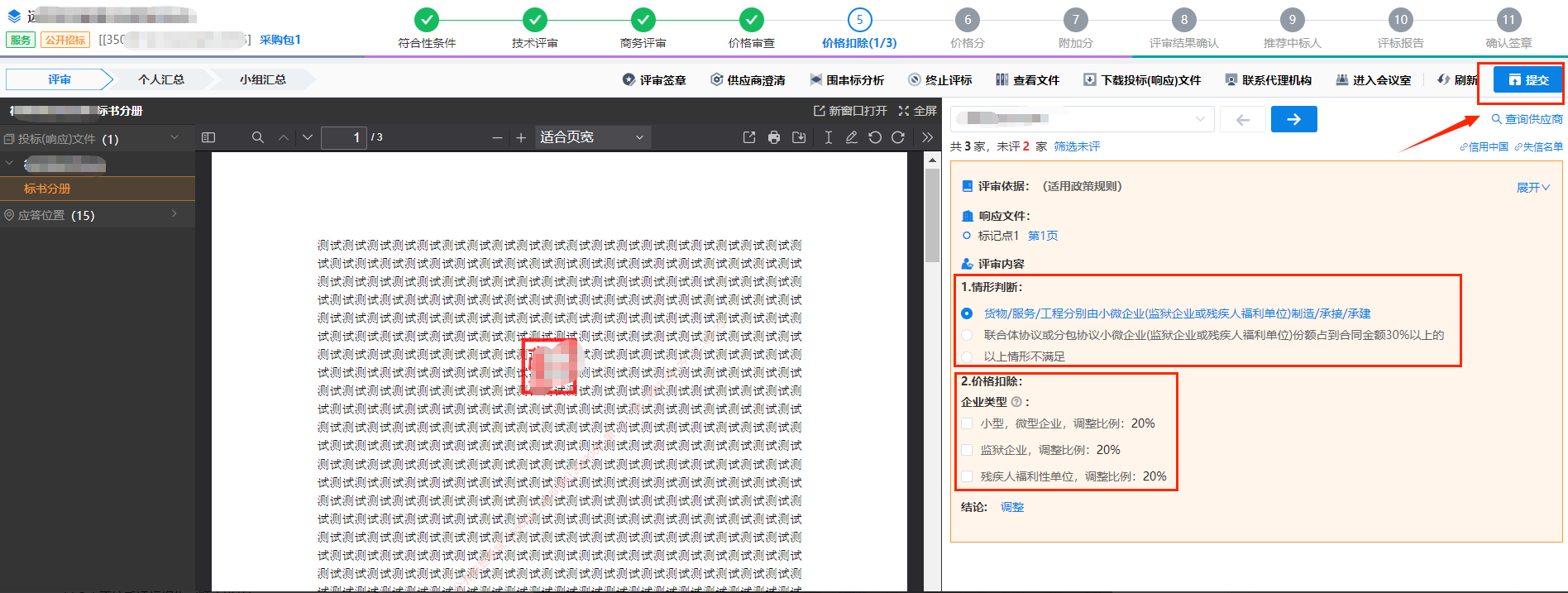Activate the pen annotation tool
The height and width of the screenshot is (593, 1568).
point(851,137)
